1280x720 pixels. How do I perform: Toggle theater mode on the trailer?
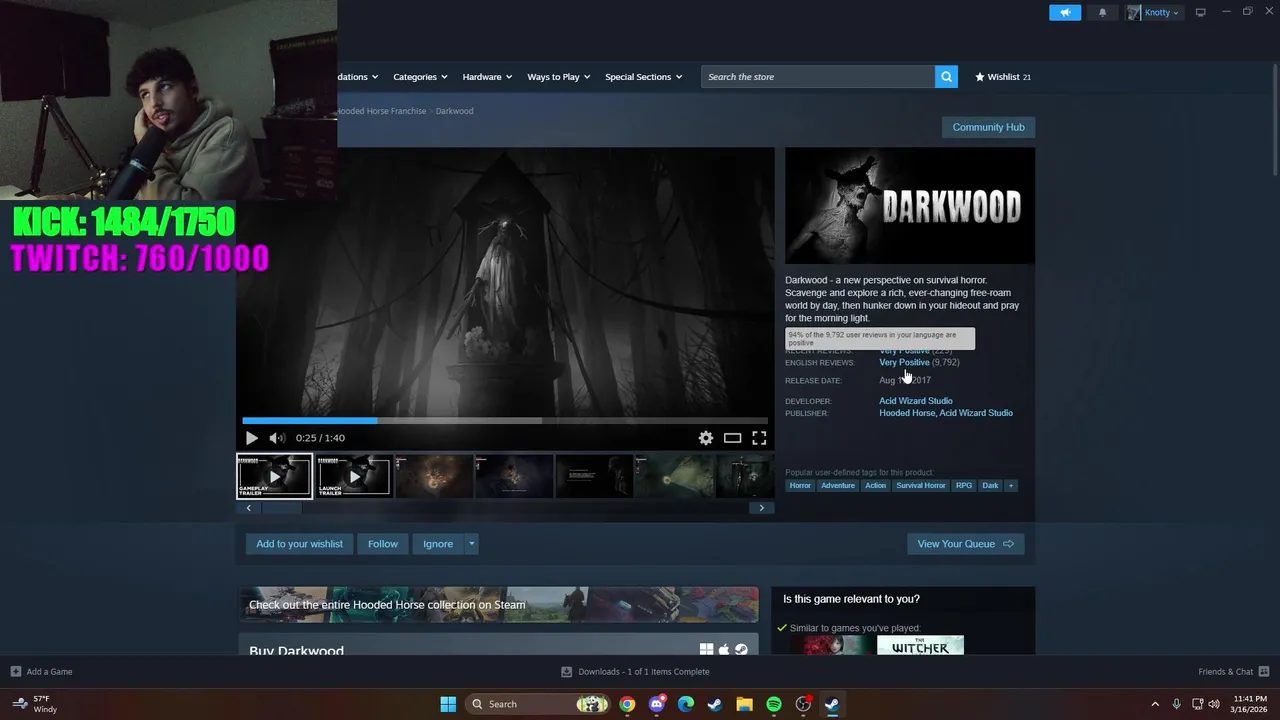click(x=732, y=438)
